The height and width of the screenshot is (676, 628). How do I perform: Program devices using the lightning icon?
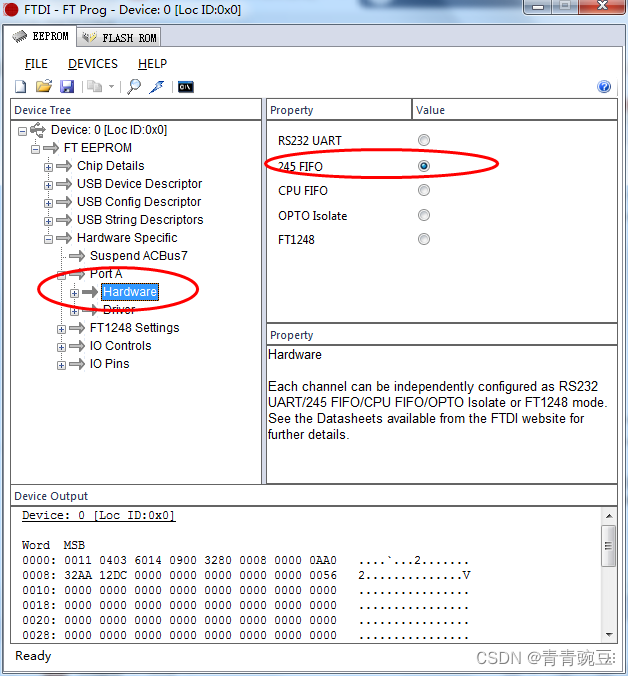click(x=157, y=87)
